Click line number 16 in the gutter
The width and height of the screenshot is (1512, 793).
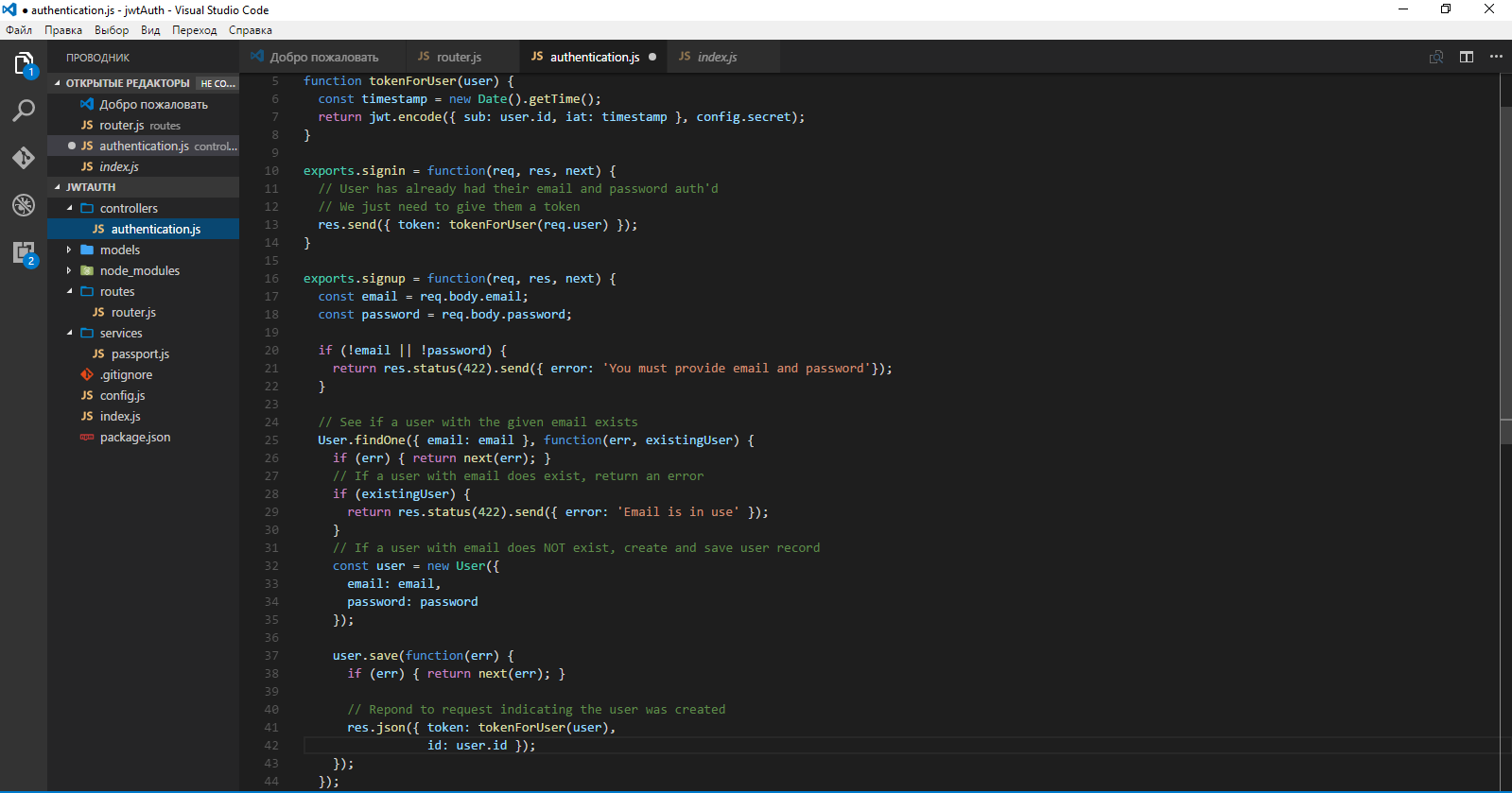(x=271, y=279)
